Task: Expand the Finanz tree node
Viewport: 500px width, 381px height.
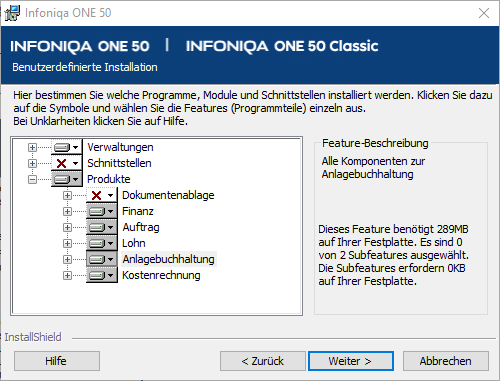Action: pyautogui.click(x=67, y=211)
